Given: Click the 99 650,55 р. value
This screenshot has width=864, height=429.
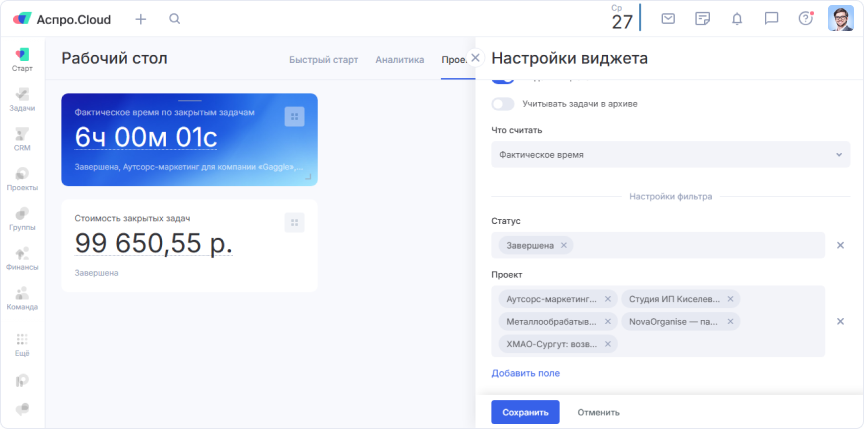Looking at the screenshot, I should [x=154, y=243].
